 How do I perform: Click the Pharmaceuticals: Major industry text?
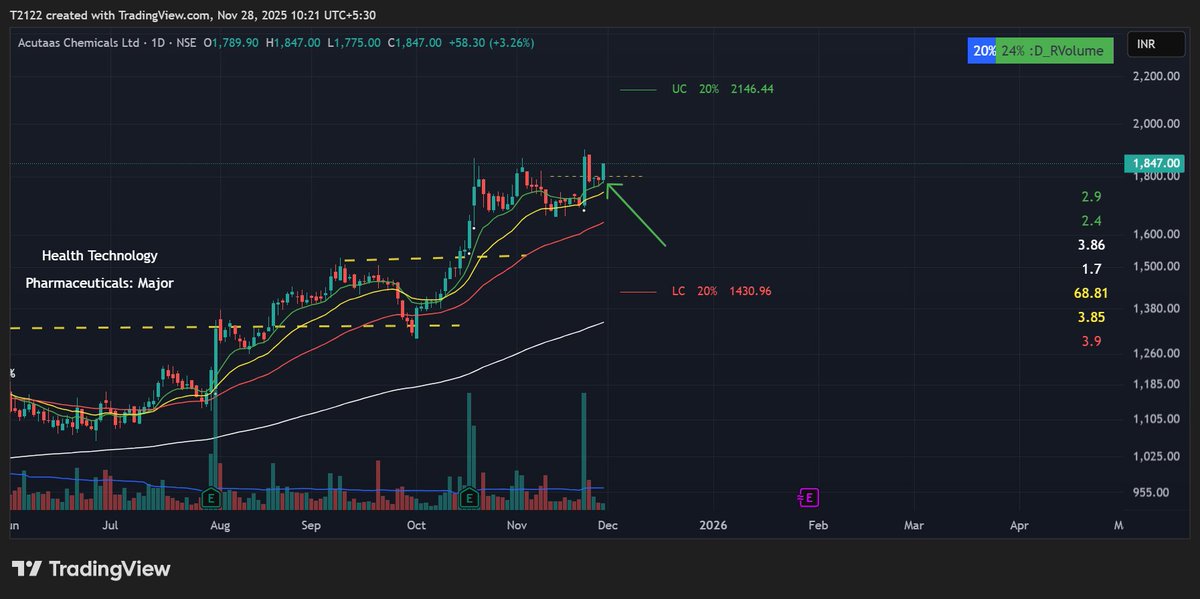point(99,283)
